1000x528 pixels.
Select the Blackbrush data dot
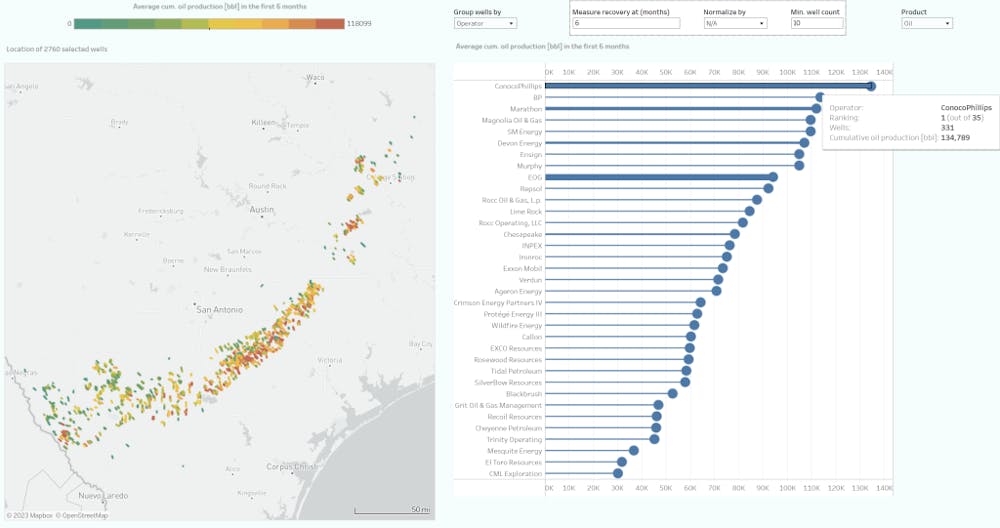point(672,393)
